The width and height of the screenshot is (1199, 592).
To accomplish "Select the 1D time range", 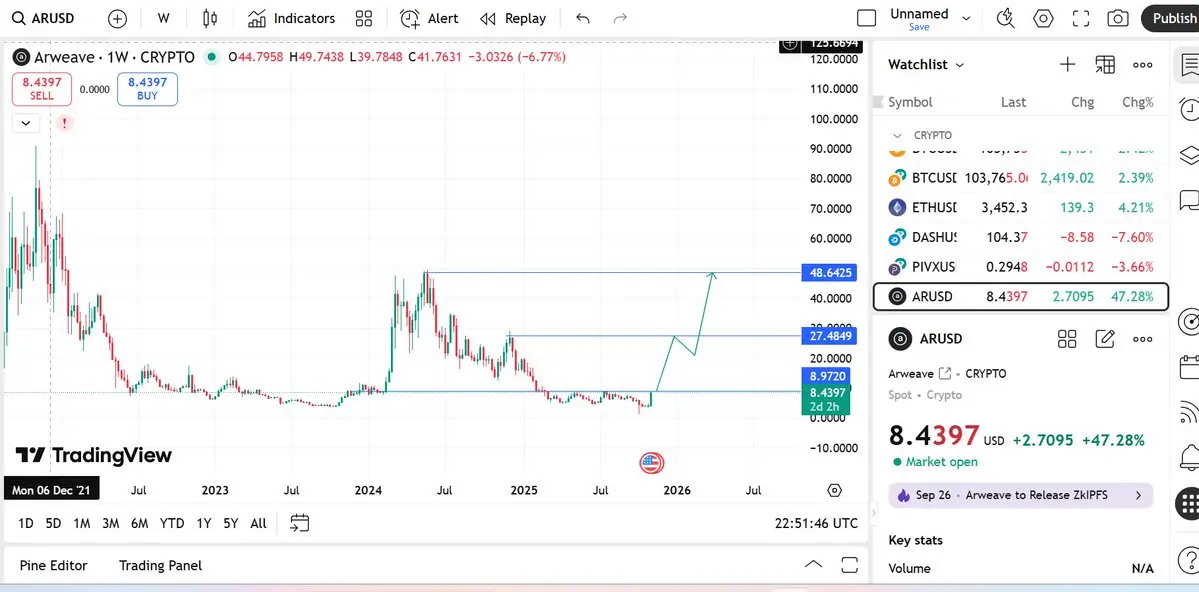I will [x=25, y=523].
